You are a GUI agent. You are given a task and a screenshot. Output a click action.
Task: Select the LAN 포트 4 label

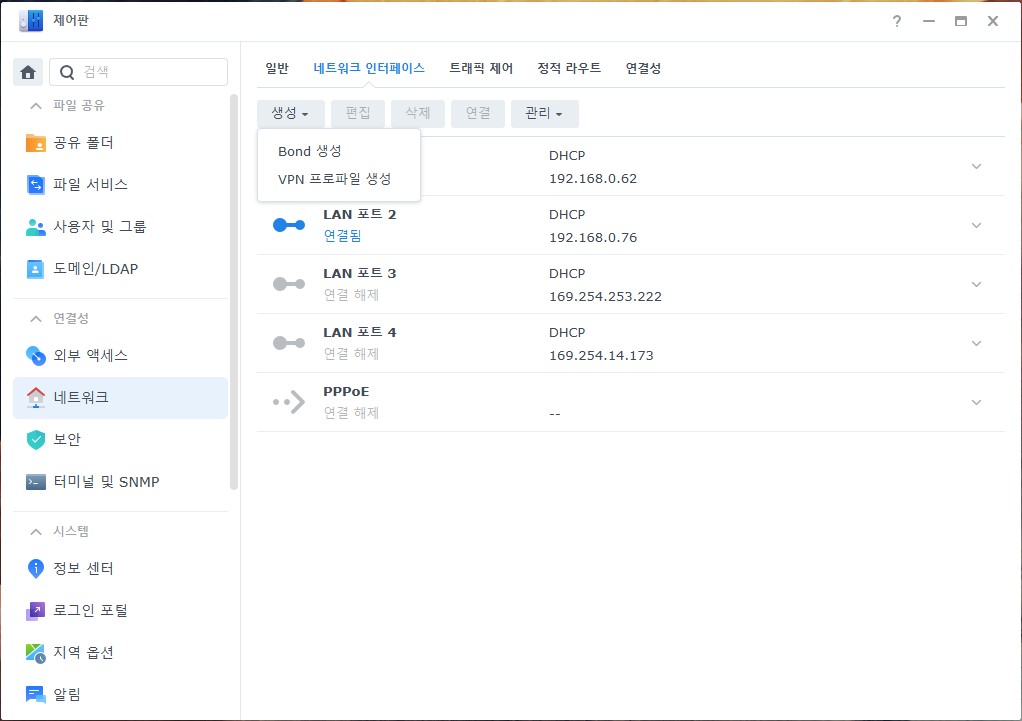360,333
